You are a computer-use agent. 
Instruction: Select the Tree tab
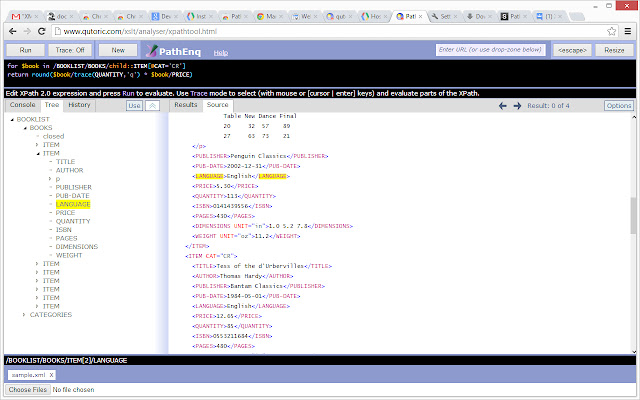[x=52, y=105]
